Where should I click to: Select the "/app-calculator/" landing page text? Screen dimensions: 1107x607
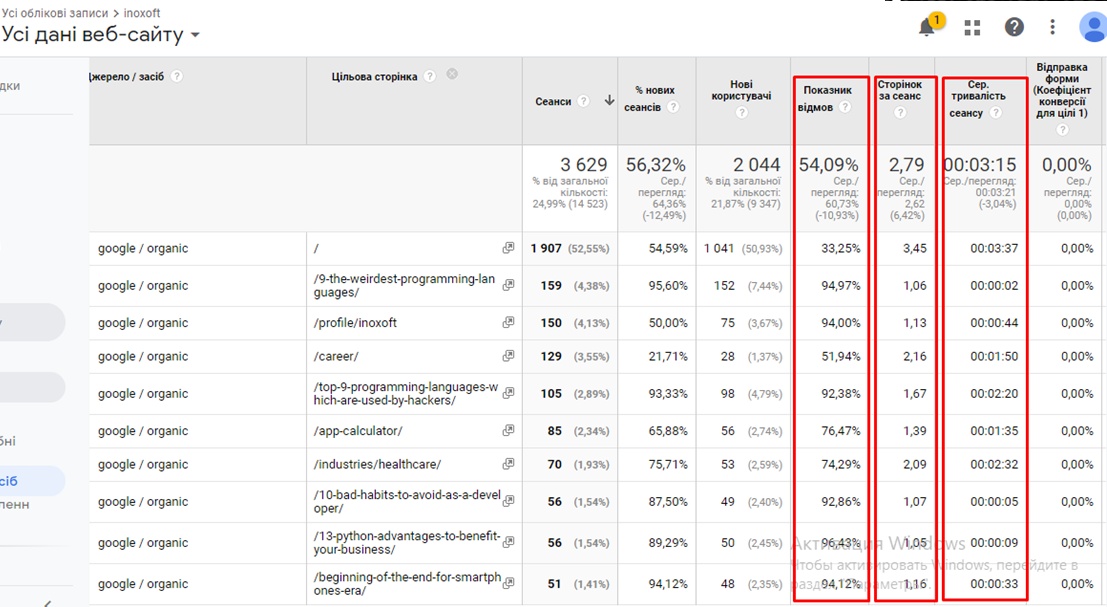(358, 431)
